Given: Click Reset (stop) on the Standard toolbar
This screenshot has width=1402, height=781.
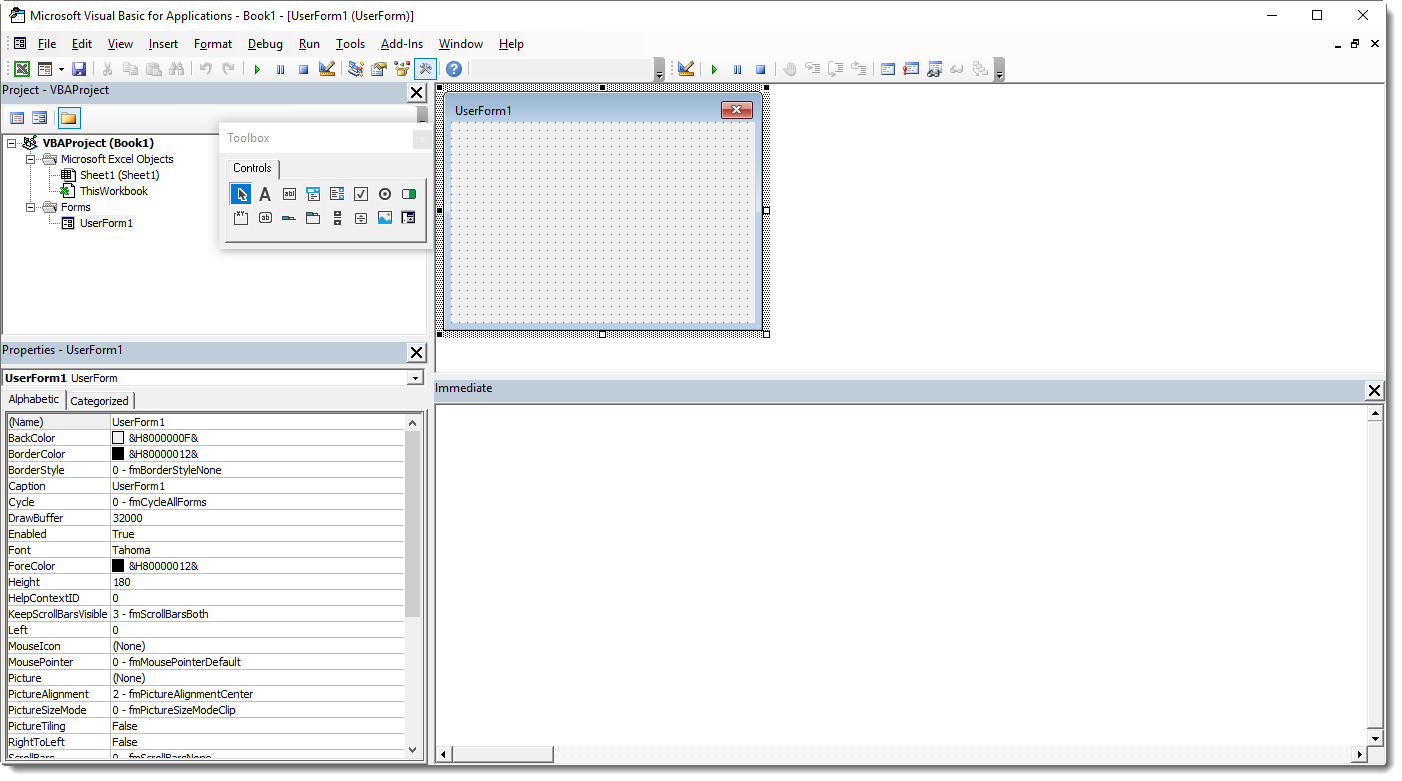Looking at the screenshot, I should tap(303, 69).
